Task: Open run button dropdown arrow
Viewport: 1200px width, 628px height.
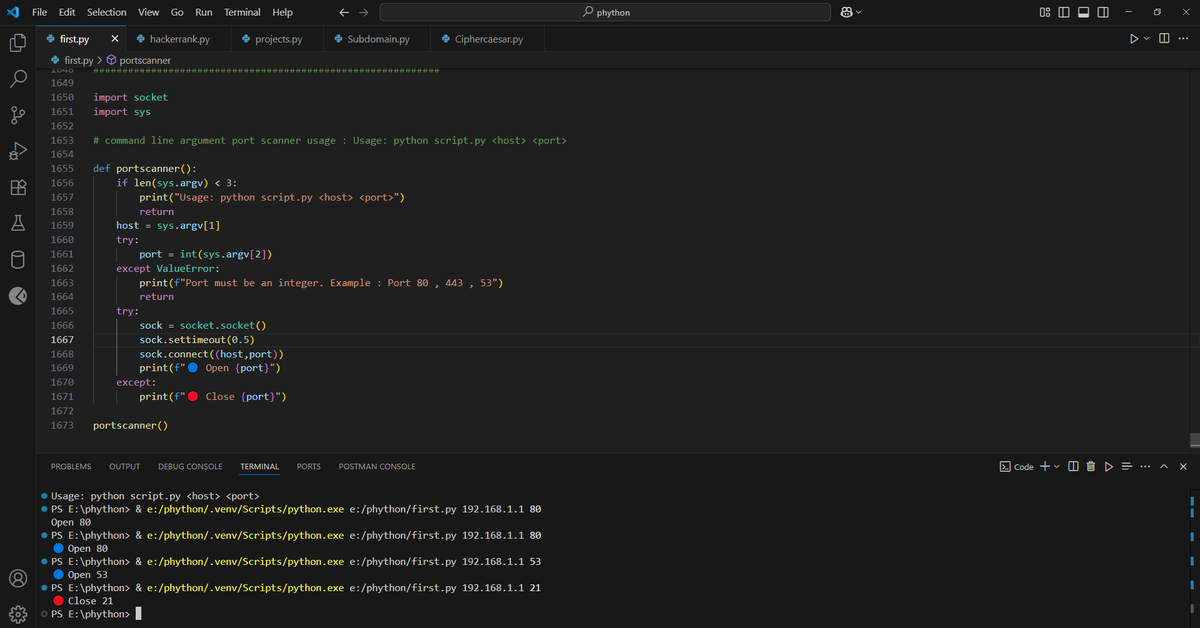Action: 1147,39
